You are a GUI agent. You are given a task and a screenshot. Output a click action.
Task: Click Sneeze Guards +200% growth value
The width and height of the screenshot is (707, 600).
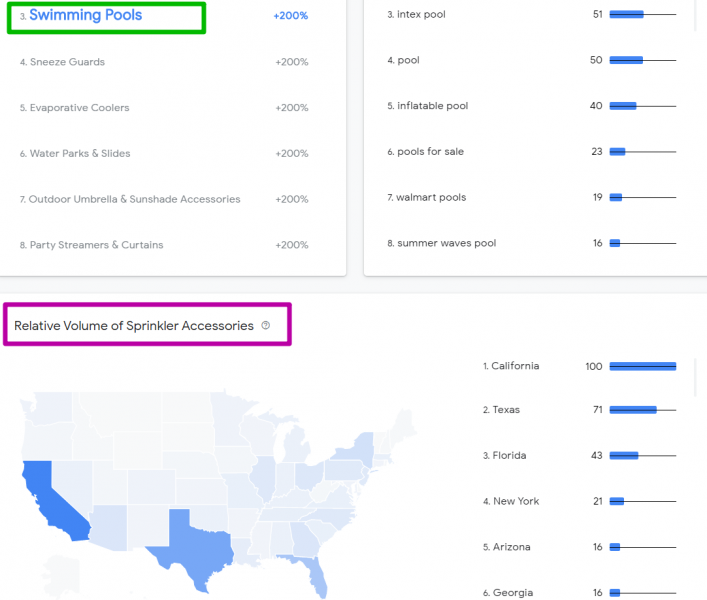(x=292, y=62)
